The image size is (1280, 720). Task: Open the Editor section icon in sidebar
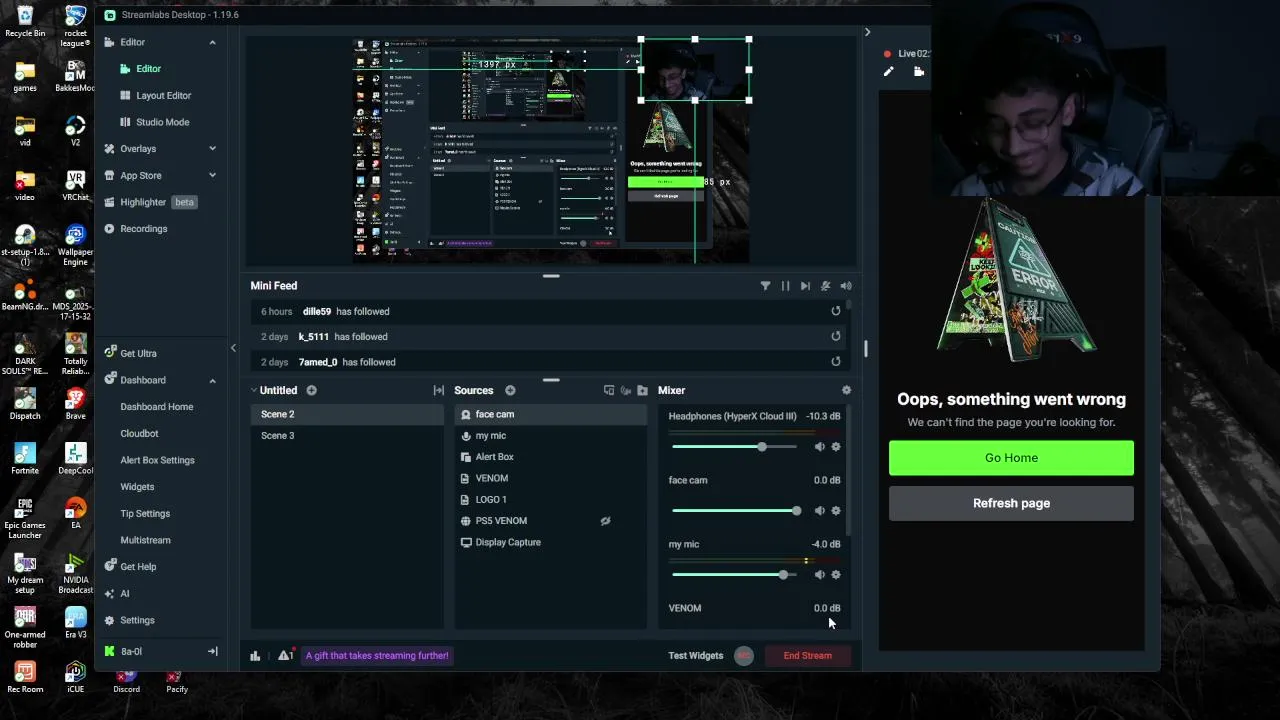coord(110,42)
